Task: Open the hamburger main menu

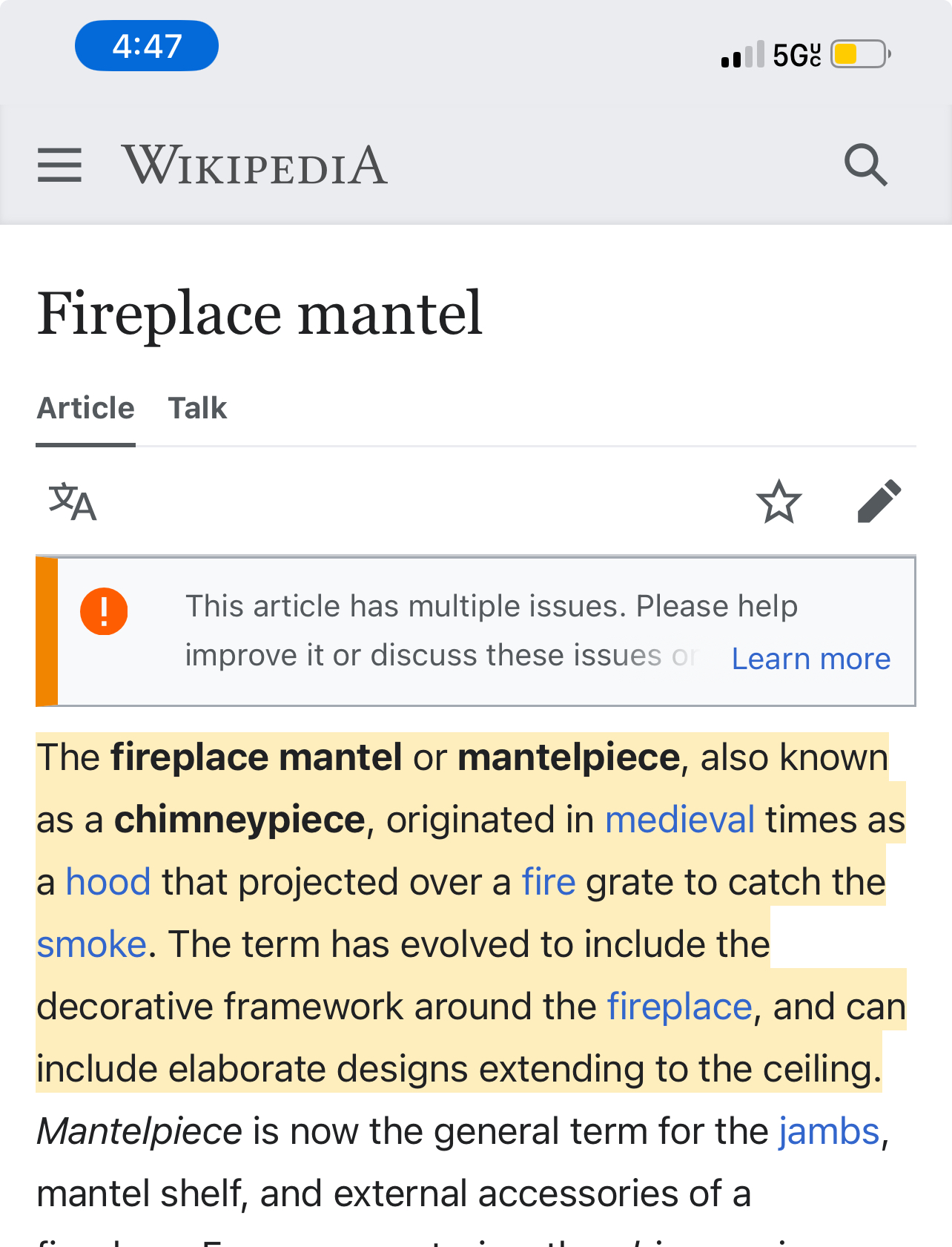Action: tap(59, 165)
